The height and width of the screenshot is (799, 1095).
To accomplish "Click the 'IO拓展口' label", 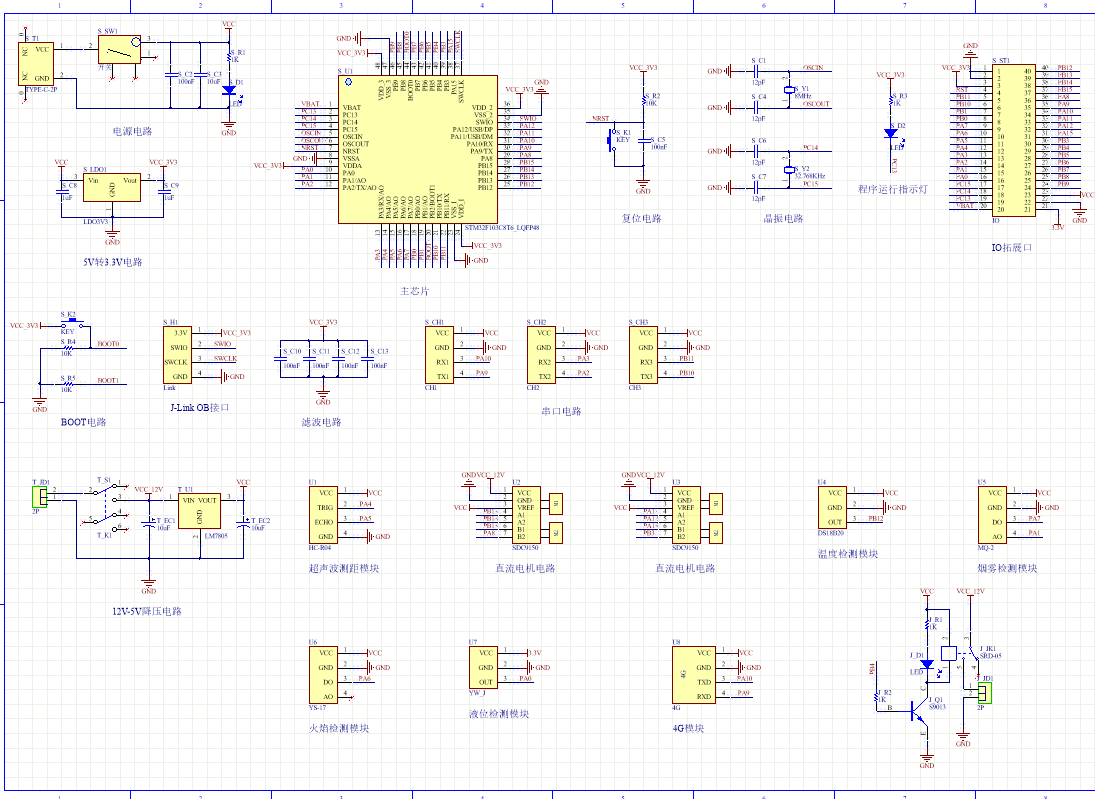I will pyautogui.click(x=1012, y=247).
